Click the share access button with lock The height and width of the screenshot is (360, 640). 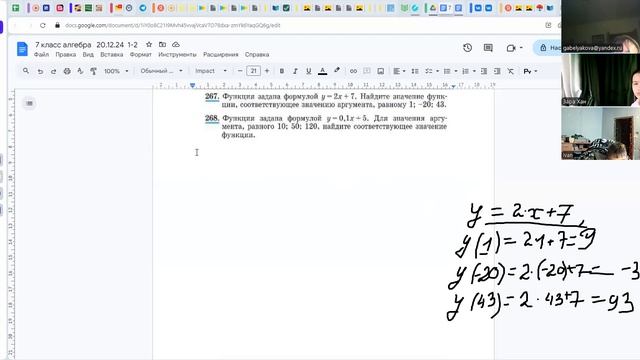(547, 48)
